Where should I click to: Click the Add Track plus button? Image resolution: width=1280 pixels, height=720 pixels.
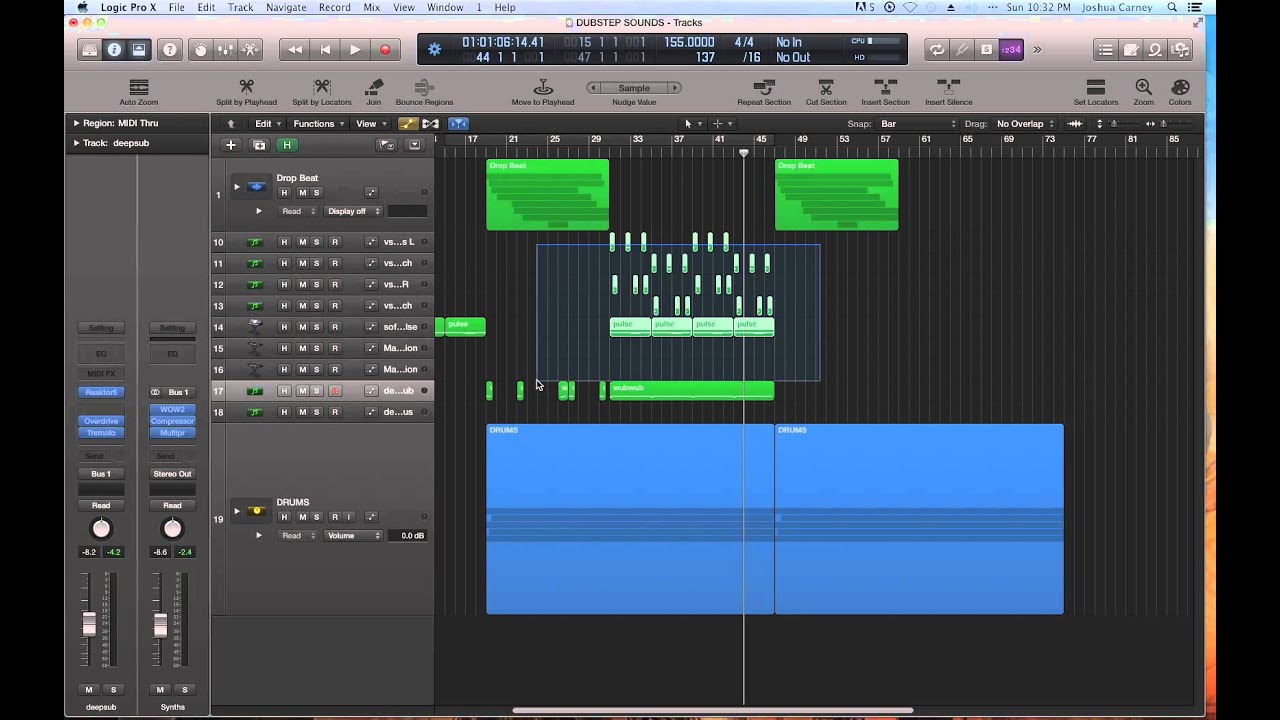(231, 145)
